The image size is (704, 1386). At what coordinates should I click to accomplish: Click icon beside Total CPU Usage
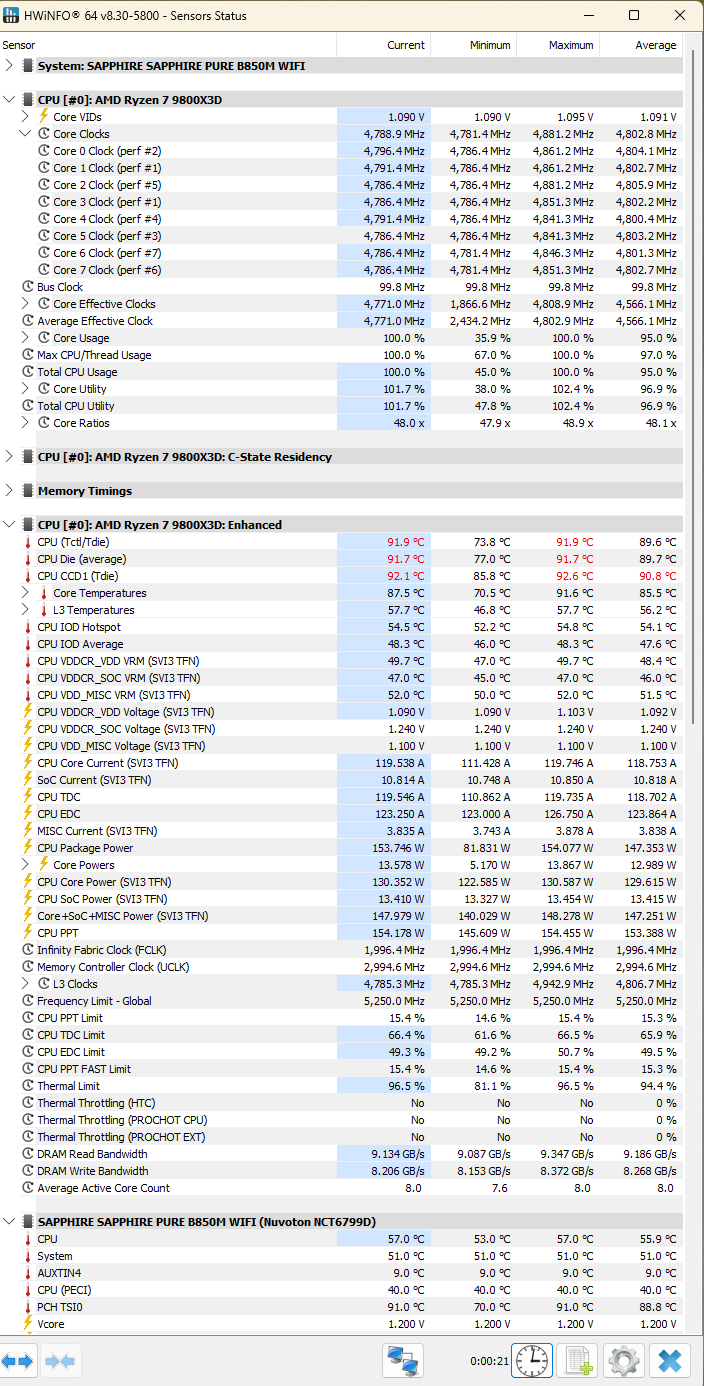[x=28, y=372]
